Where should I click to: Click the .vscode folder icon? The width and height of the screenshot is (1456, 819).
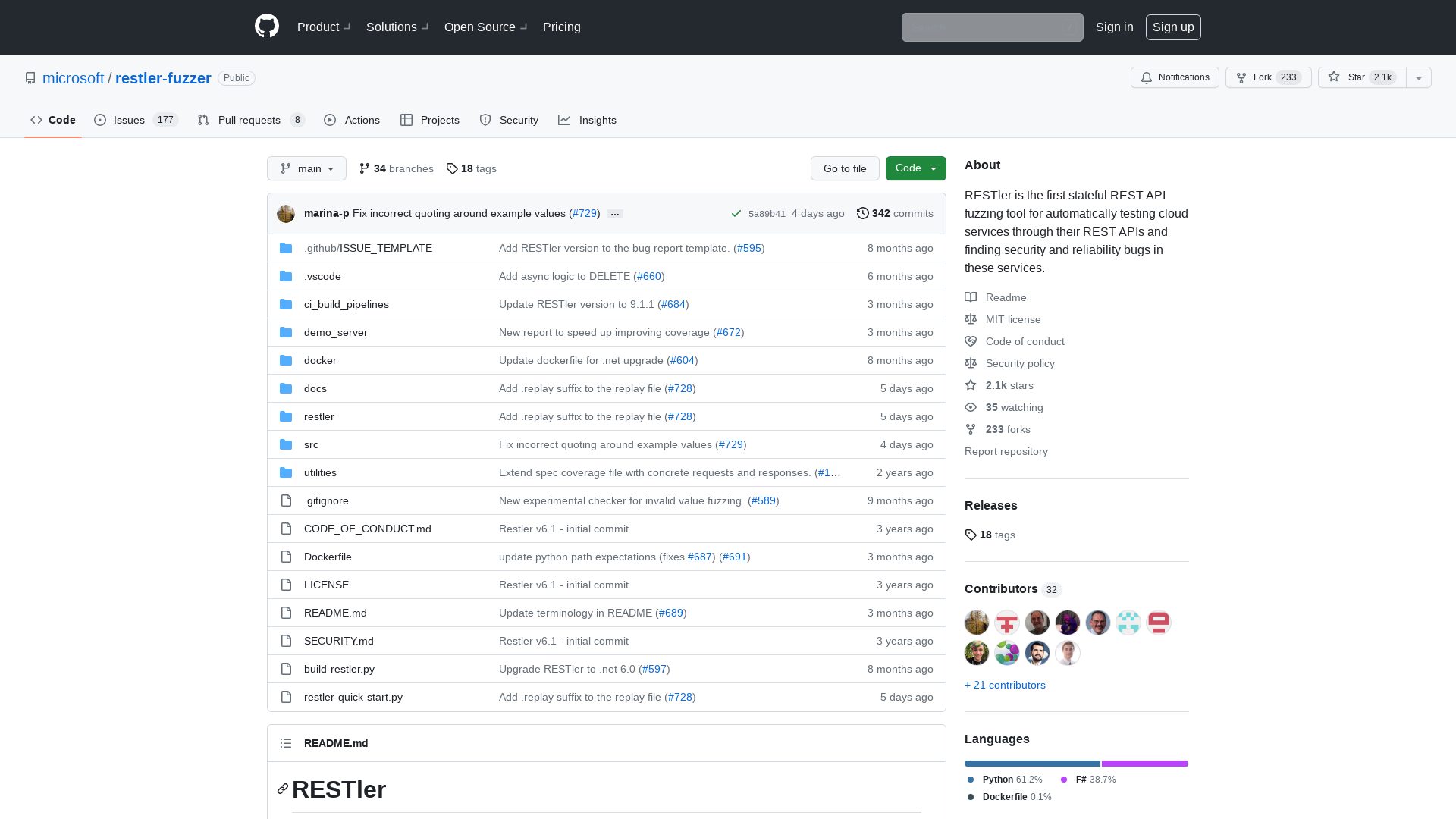[x=286, y=276]
